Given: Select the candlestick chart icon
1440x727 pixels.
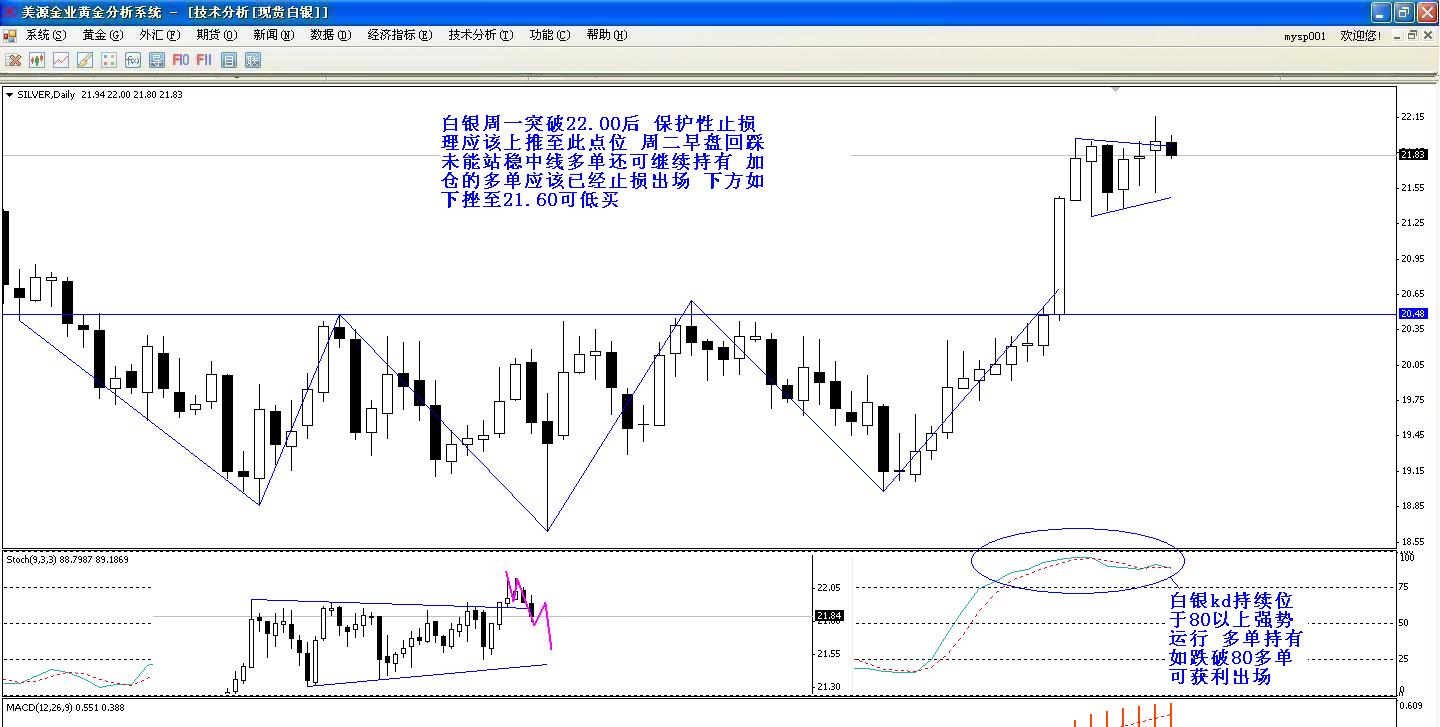Looking at the screenshot, I should tap(37, 60).
